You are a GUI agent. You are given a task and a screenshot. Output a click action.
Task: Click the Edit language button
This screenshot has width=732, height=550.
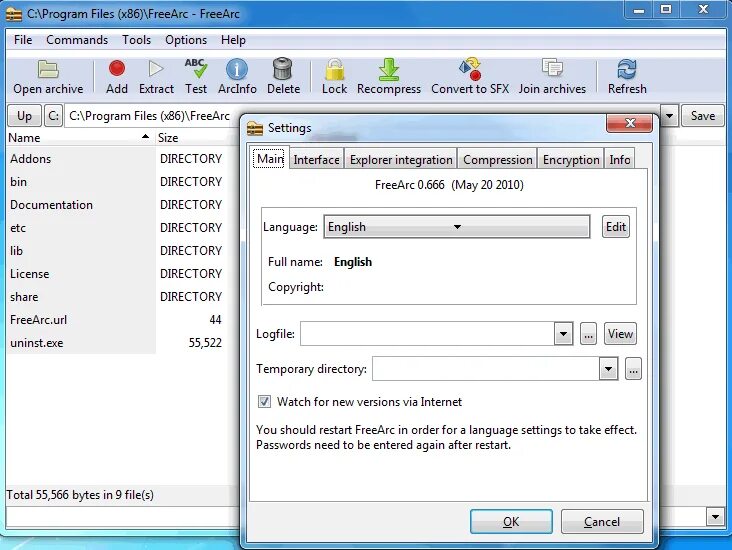pyautogui.click(x=616, y=227)
